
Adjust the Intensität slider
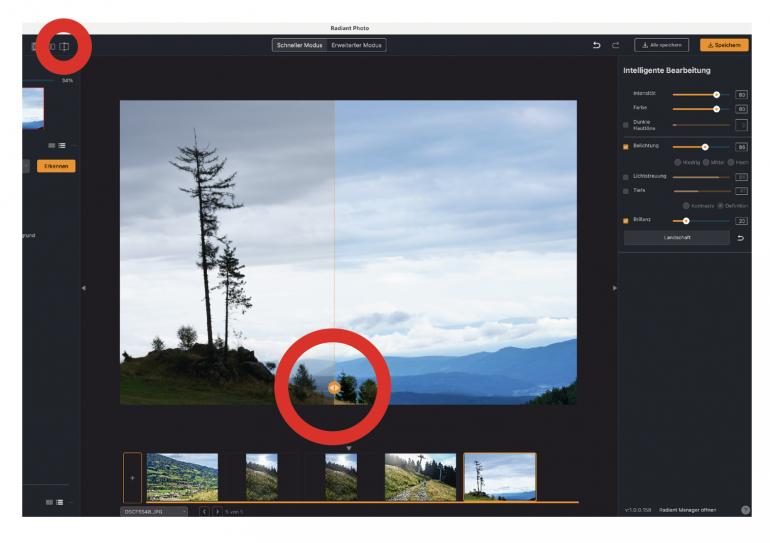coord(701,94)
